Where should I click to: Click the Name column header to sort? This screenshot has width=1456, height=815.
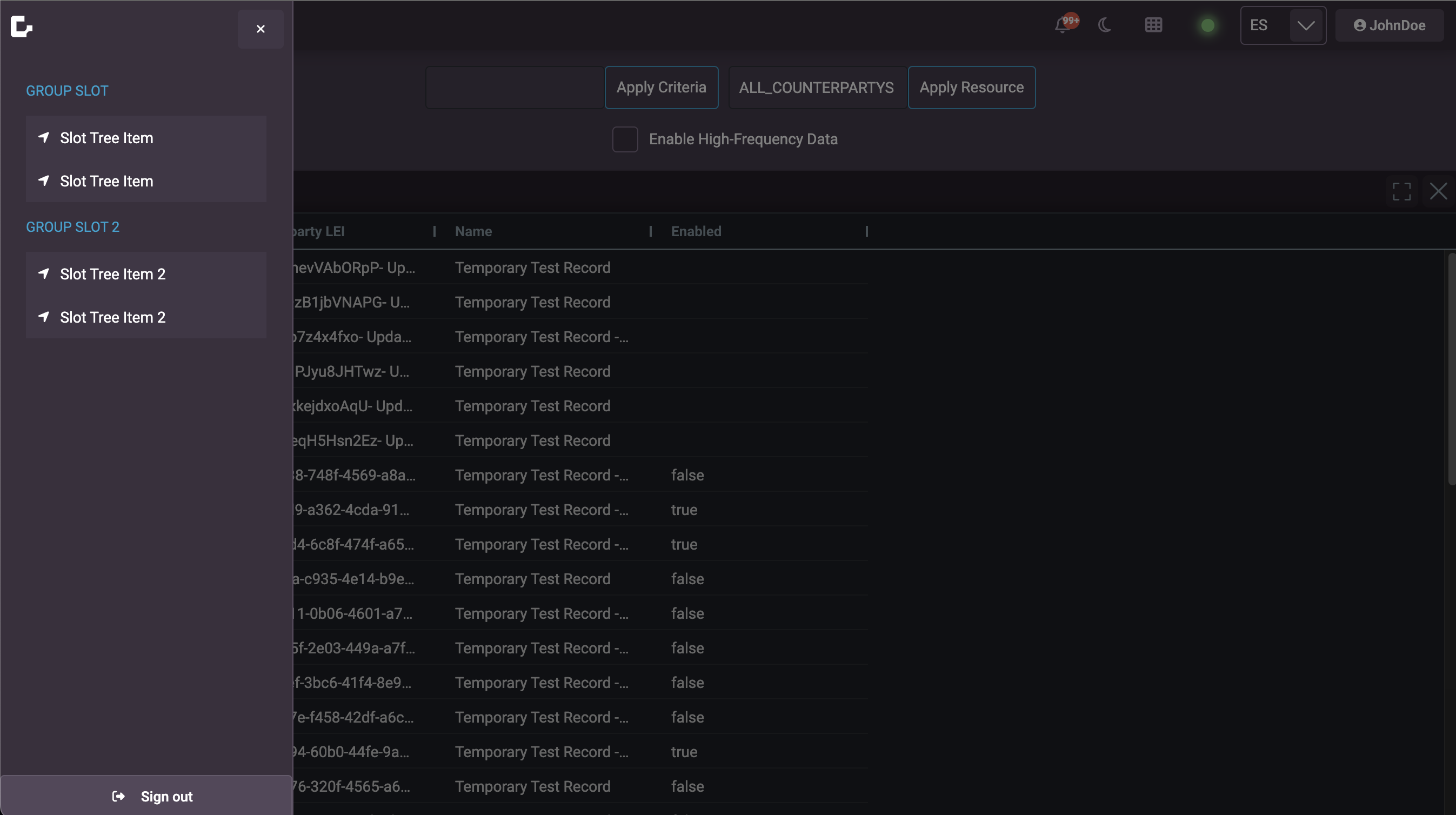pyautogui.click(x=473, y=231)
